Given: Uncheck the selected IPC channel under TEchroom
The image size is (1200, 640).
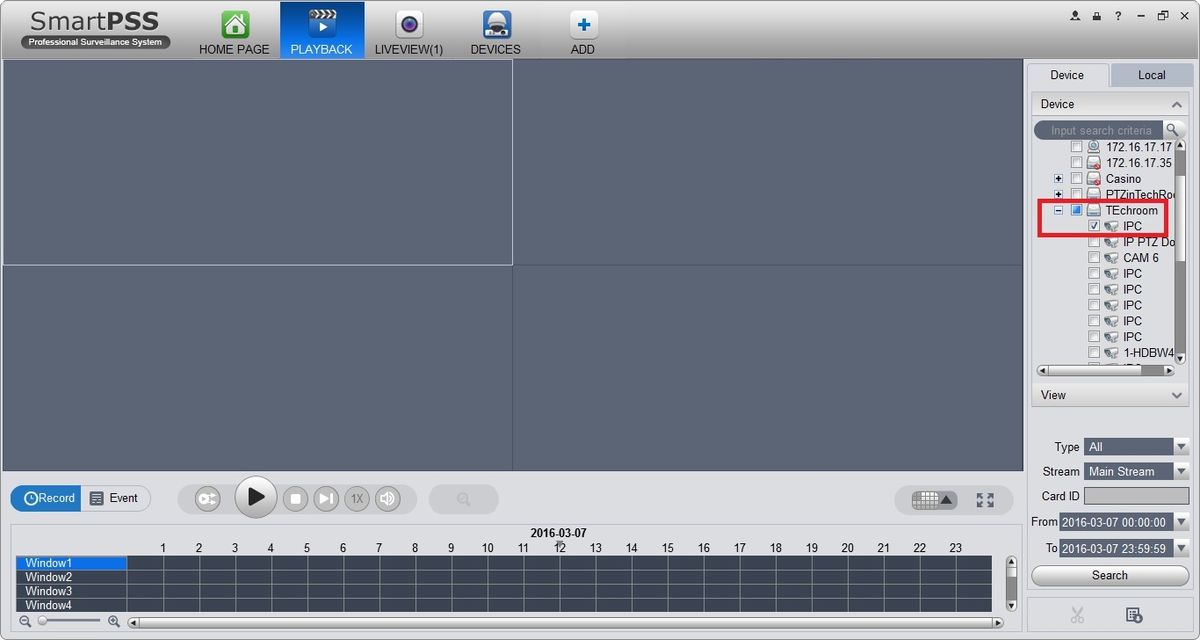Looking at the screenshot, I should (1094, 226).
